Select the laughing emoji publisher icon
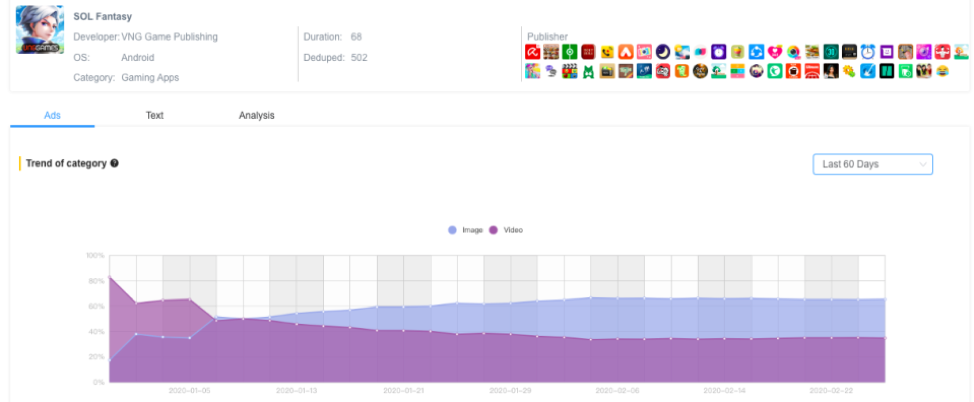 point(942,71)
